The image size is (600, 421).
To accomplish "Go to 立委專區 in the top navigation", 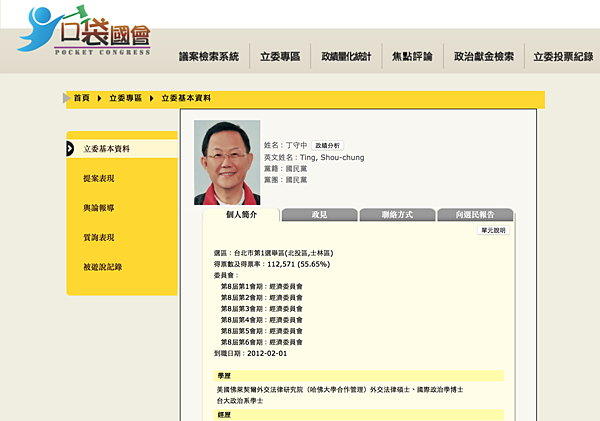I will tap(279, 57).
